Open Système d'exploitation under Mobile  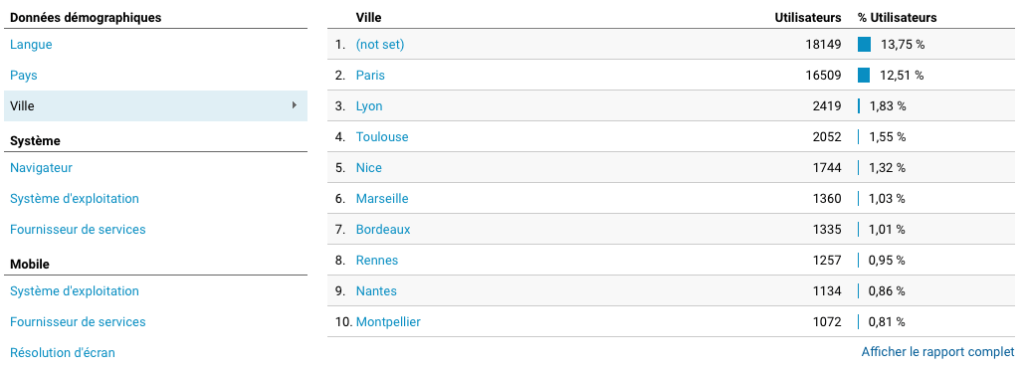pos(74,291)
